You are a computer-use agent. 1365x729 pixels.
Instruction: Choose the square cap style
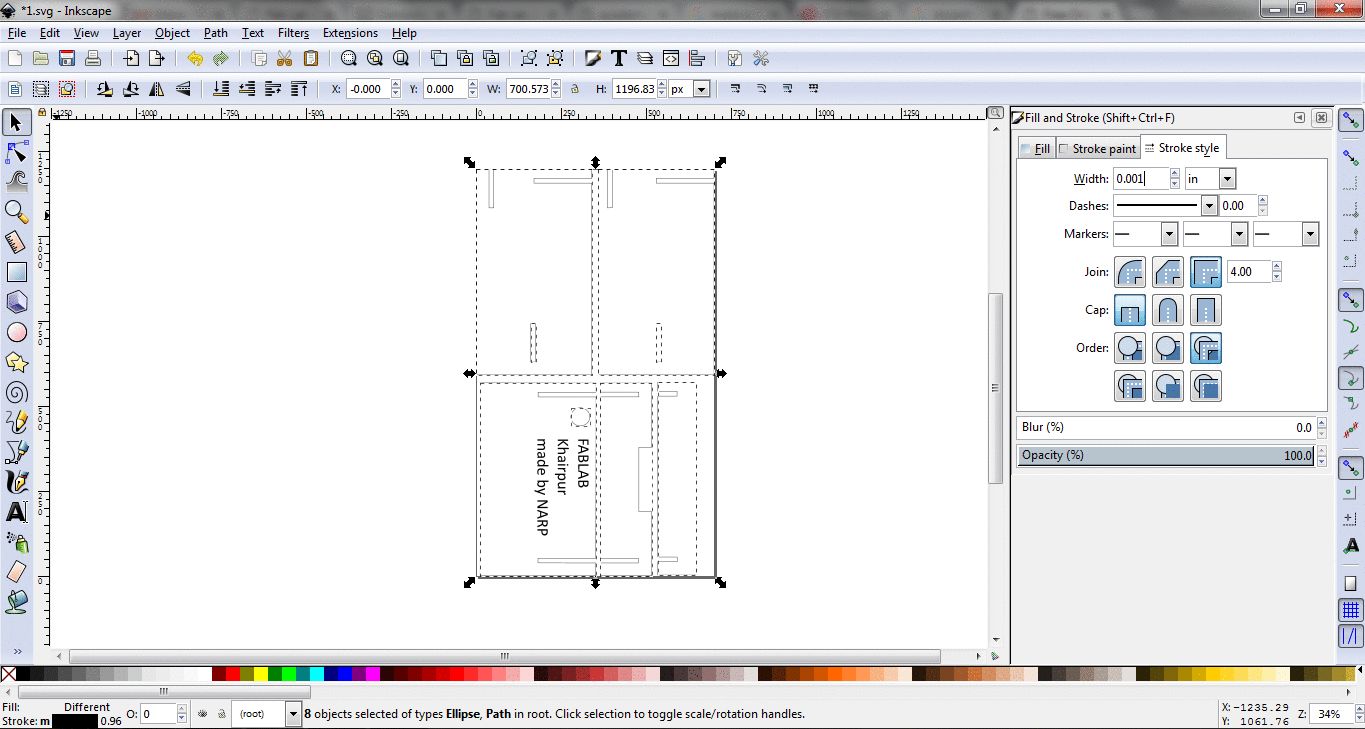tap(1206, 310)
